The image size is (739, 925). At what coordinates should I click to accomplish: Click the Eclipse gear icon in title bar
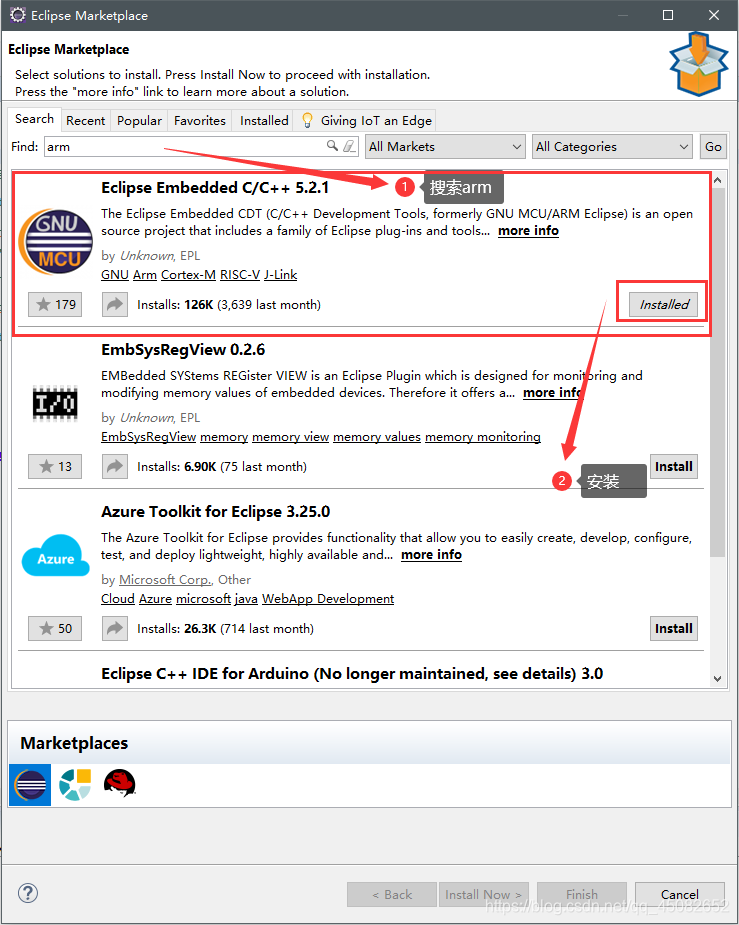coord(18,15)
